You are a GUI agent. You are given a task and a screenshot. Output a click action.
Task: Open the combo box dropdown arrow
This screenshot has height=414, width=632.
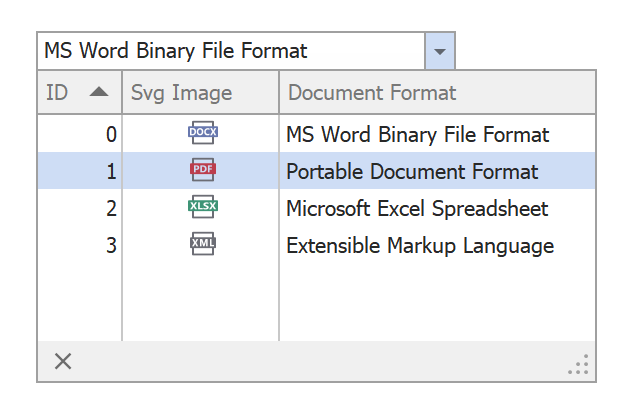[x=440, y=50]
